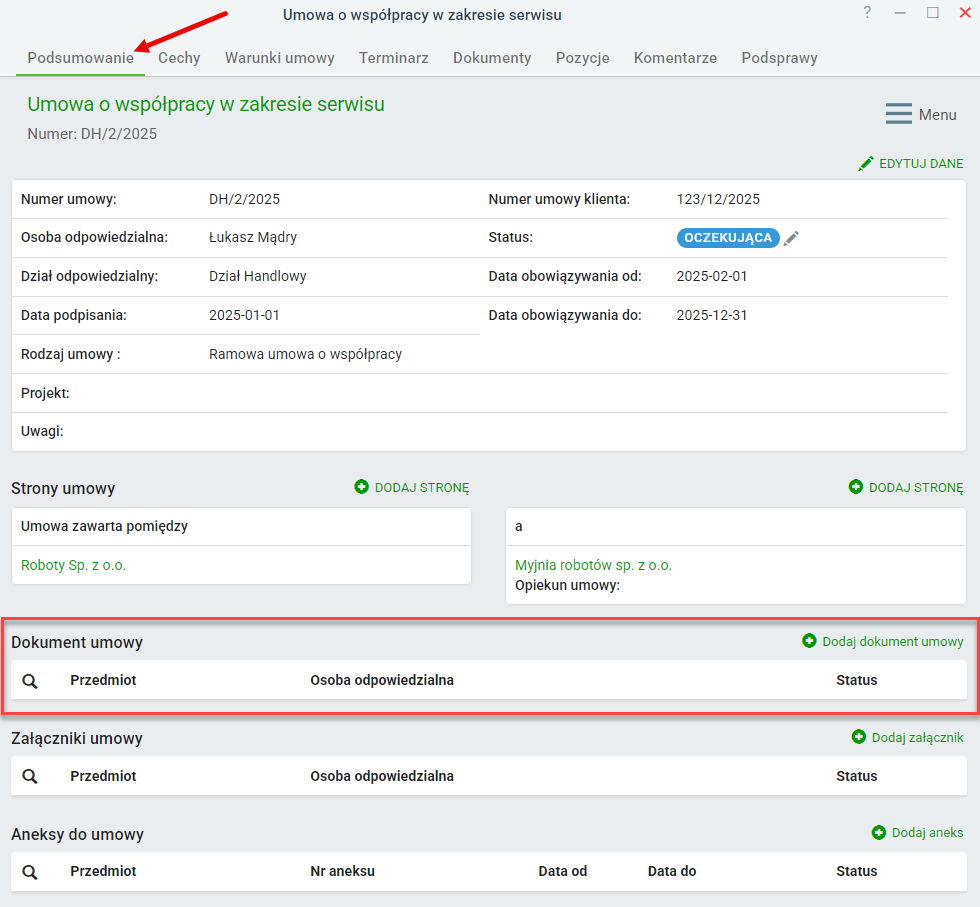This screenshot has height=907, width=980.
Task: Maximize the contract window
Action: click(932, 13)
